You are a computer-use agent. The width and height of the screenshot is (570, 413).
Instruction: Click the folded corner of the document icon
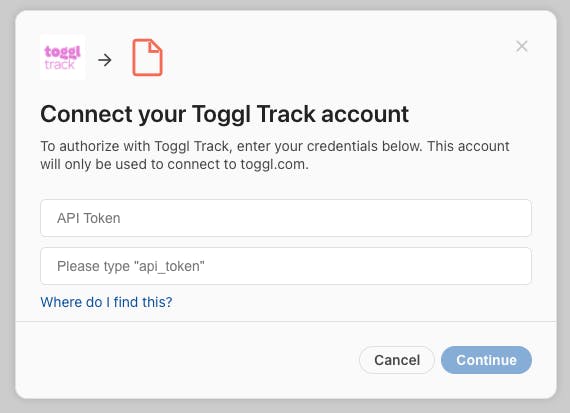tap(154, 46)
